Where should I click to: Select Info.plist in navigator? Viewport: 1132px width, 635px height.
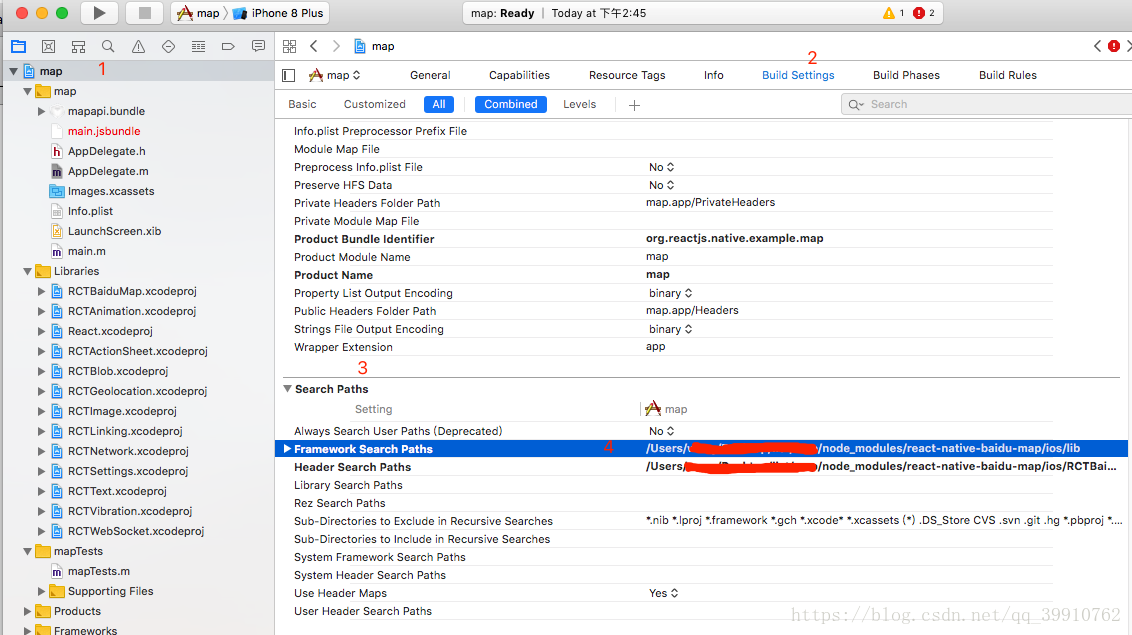coord(90,211)
